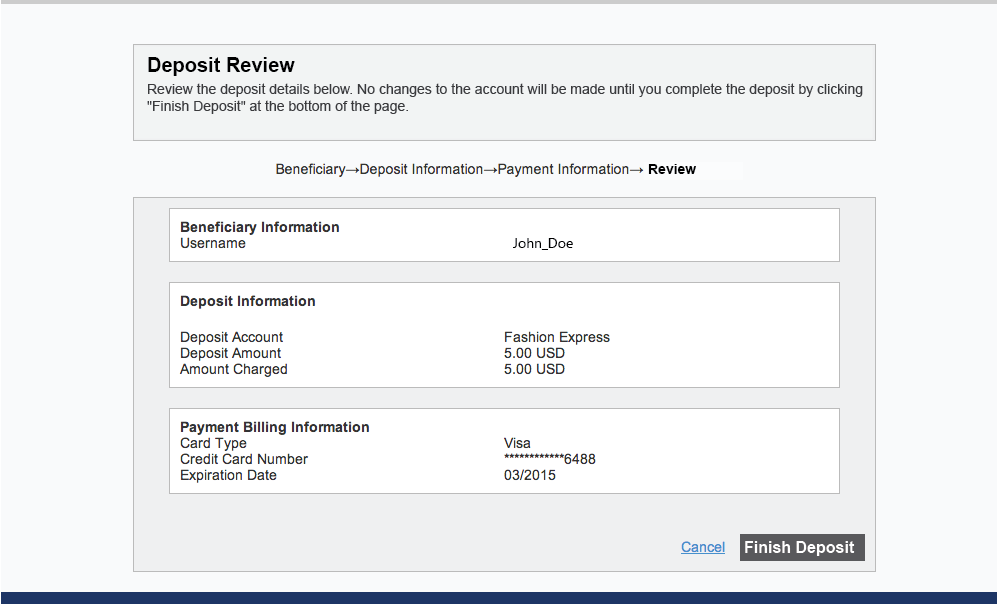This screenshot has width=997, height=605.
Task: Click the Beneficiary Information section title
Action: coord(259,227)
